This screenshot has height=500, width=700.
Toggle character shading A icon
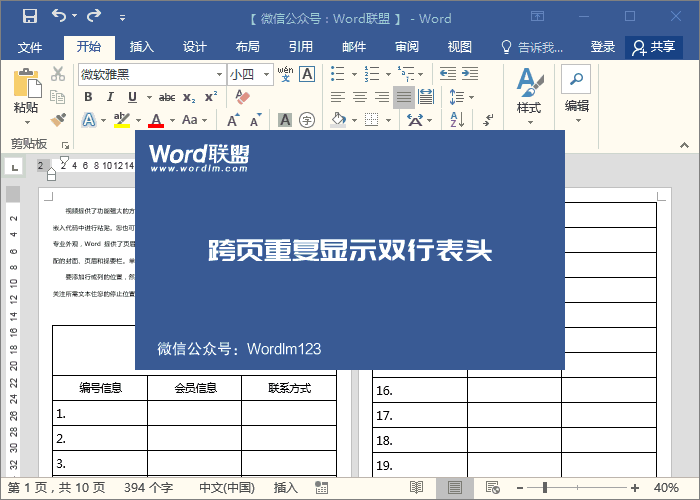point(285,120)
